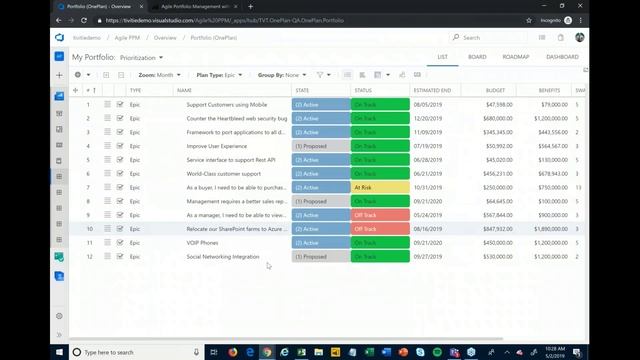The width and height of the screenshot is (640, 360).
Task: Click the Overview breadcrumb link
Action: pyautogui.click(x=165, y=38)
